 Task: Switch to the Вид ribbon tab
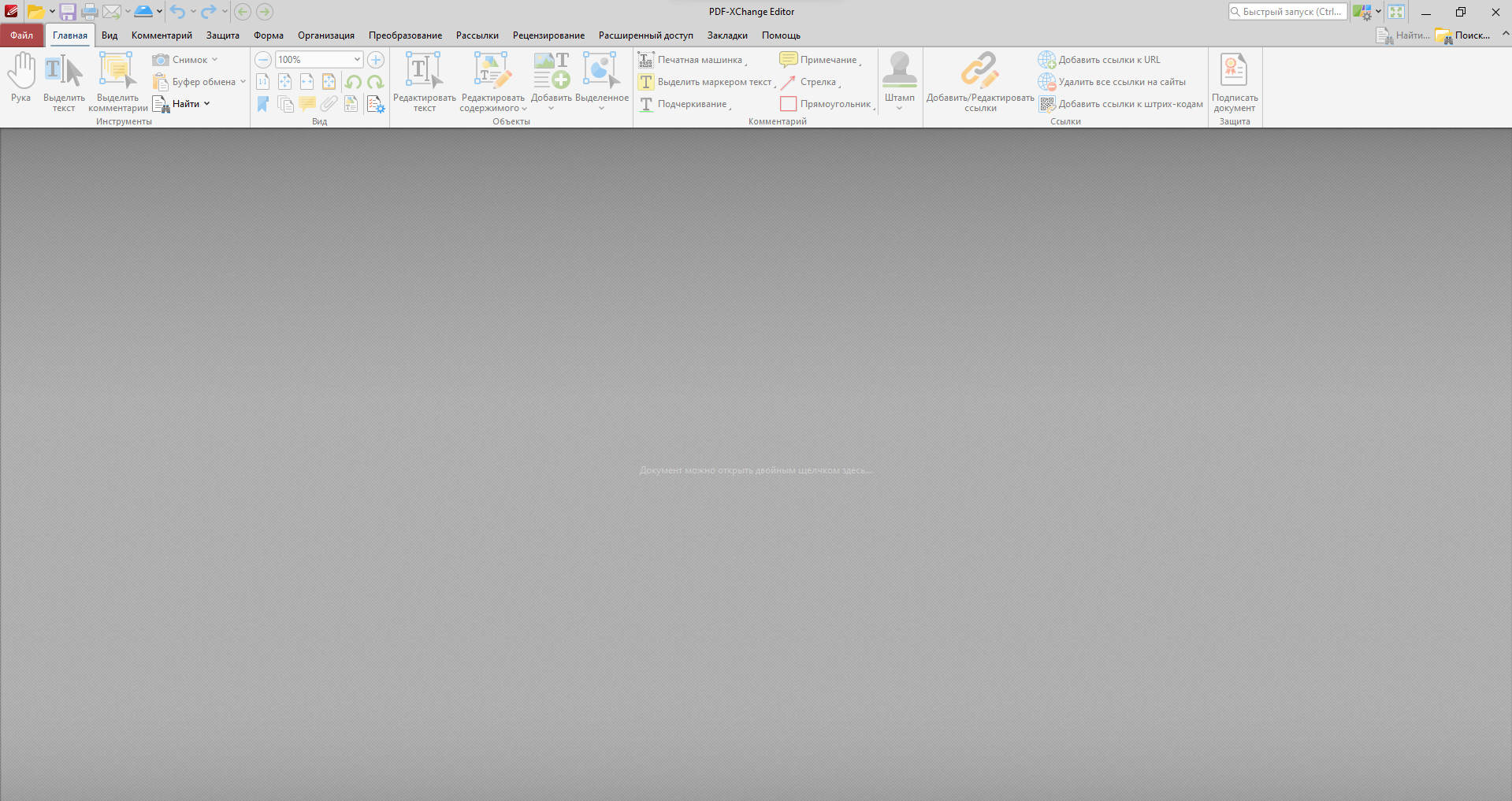pyautogui.click(x=110, y=35)
